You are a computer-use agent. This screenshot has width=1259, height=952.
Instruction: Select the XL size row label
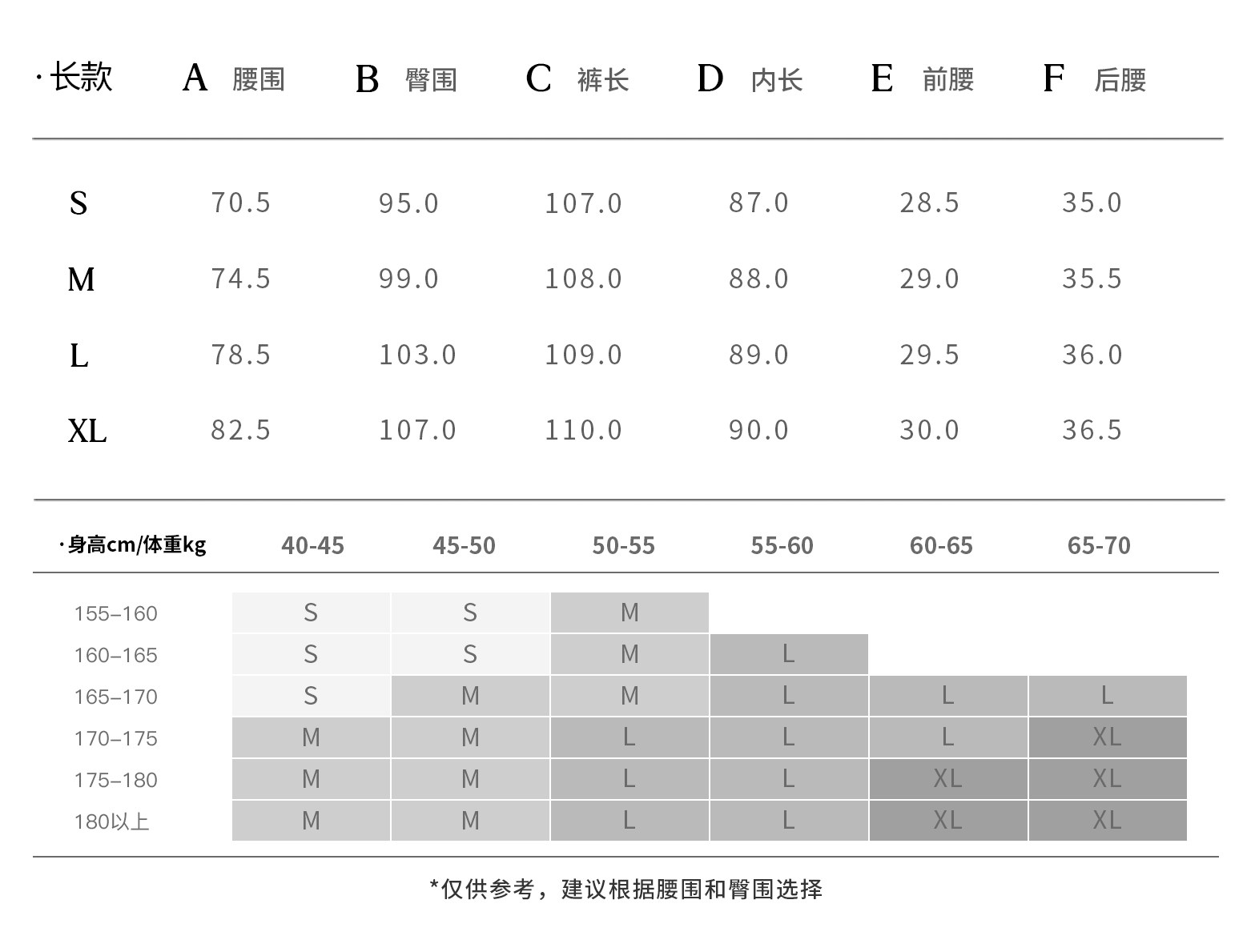coord(86,431)
